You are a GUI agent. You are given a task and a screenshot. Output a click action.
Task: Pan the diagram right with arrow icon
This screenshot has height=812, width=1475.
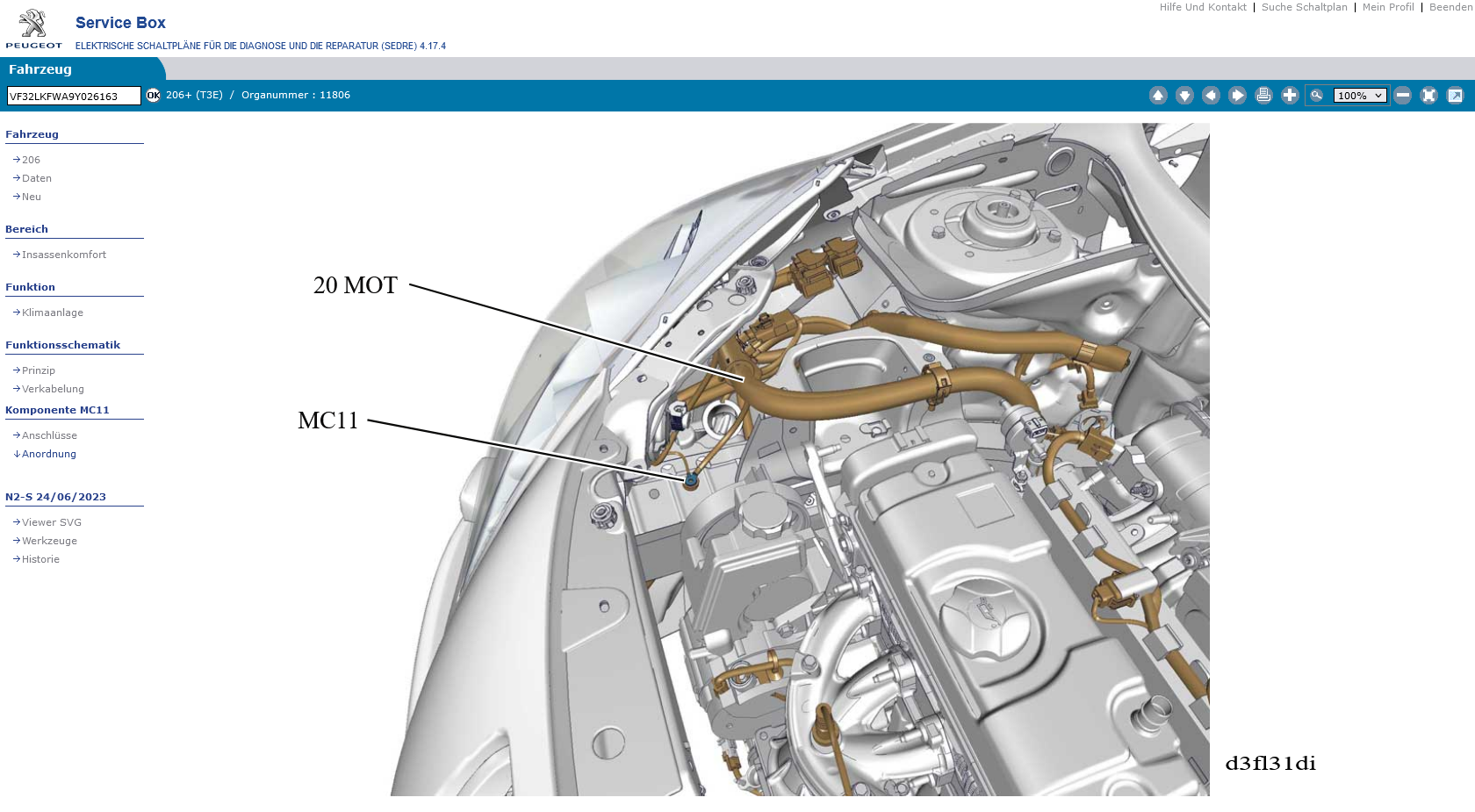[1237, 96]
